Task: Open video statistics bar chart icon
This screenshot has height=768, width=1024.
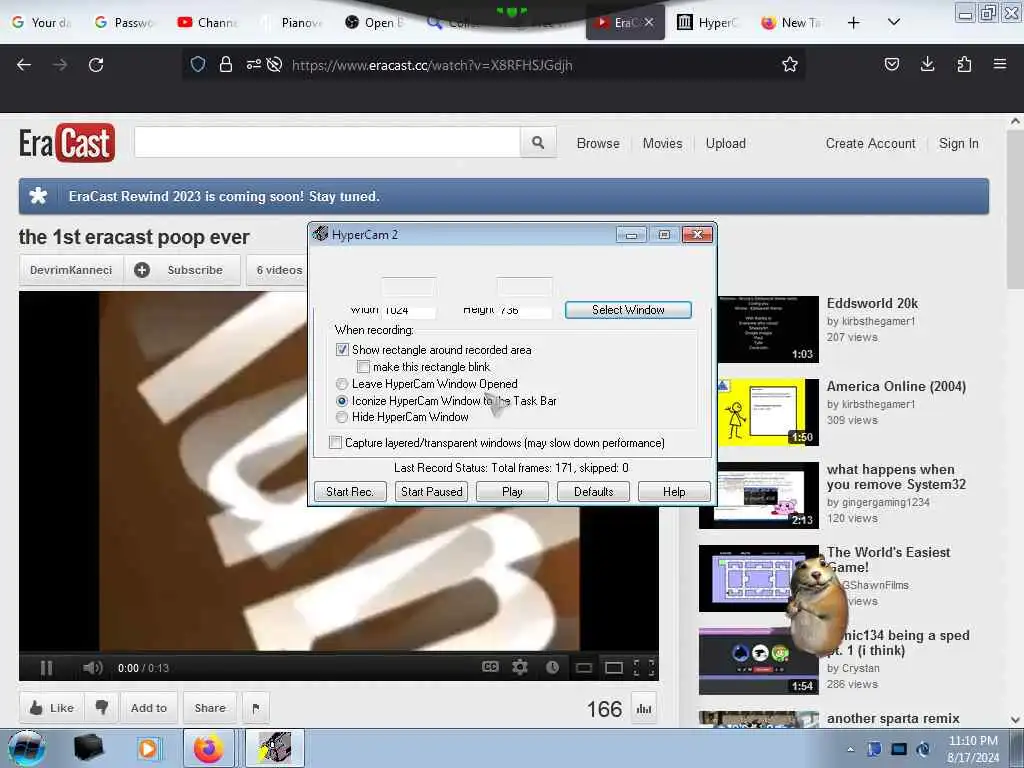Action: pos(645,709)
